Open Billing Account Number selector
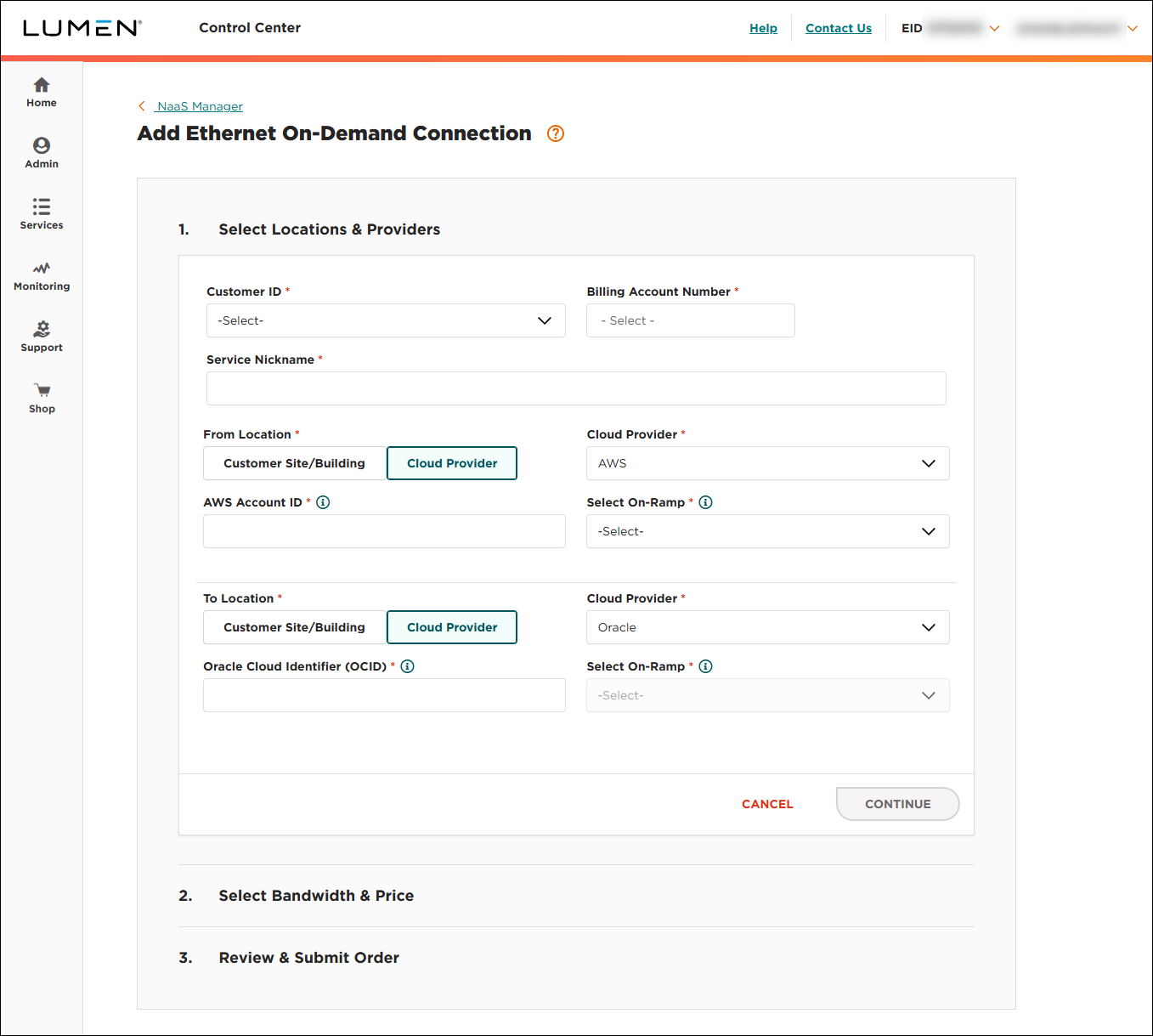 [x=691, y=320]
